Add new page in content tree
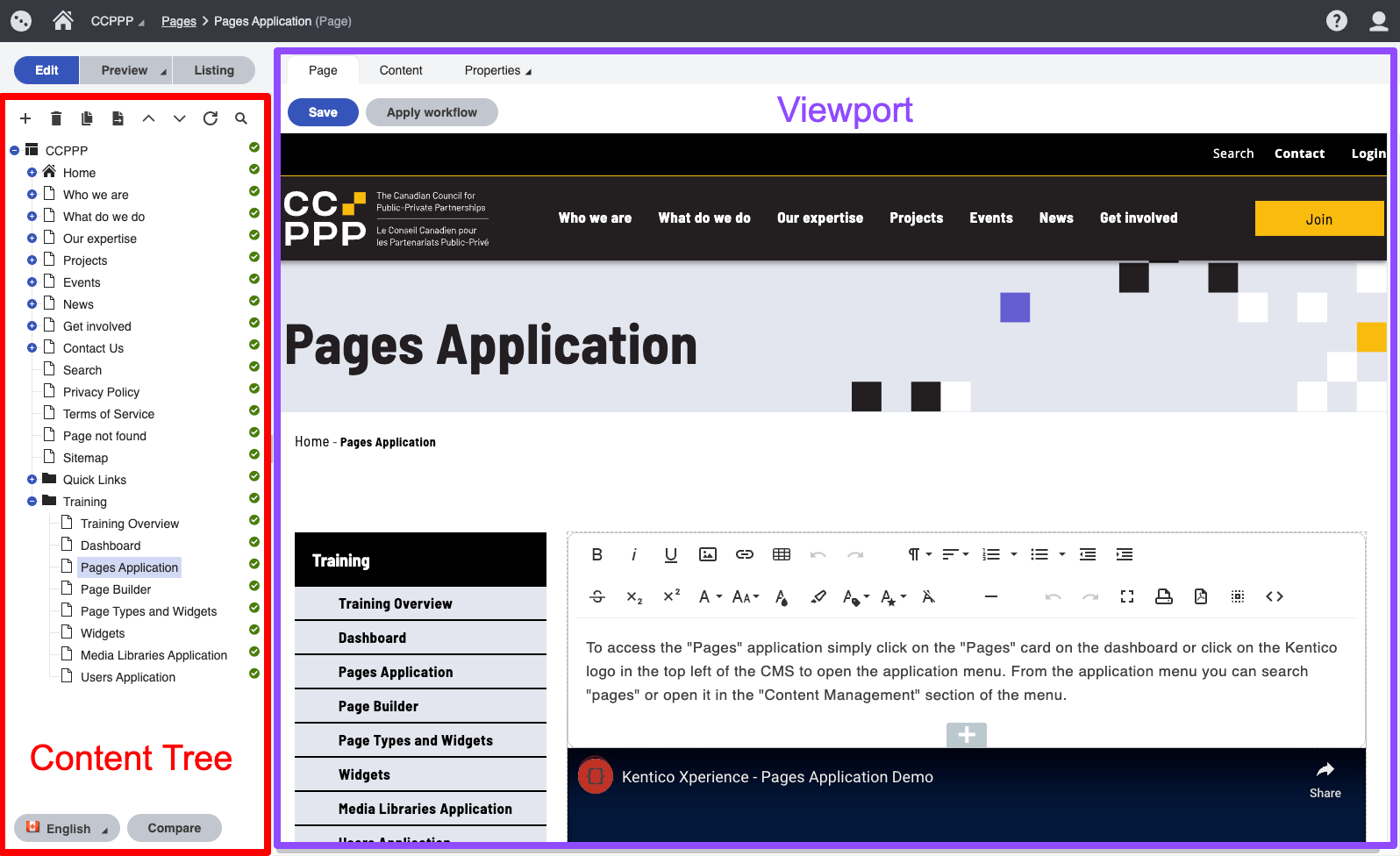1400x856 pixels. [x=25, y=118]
